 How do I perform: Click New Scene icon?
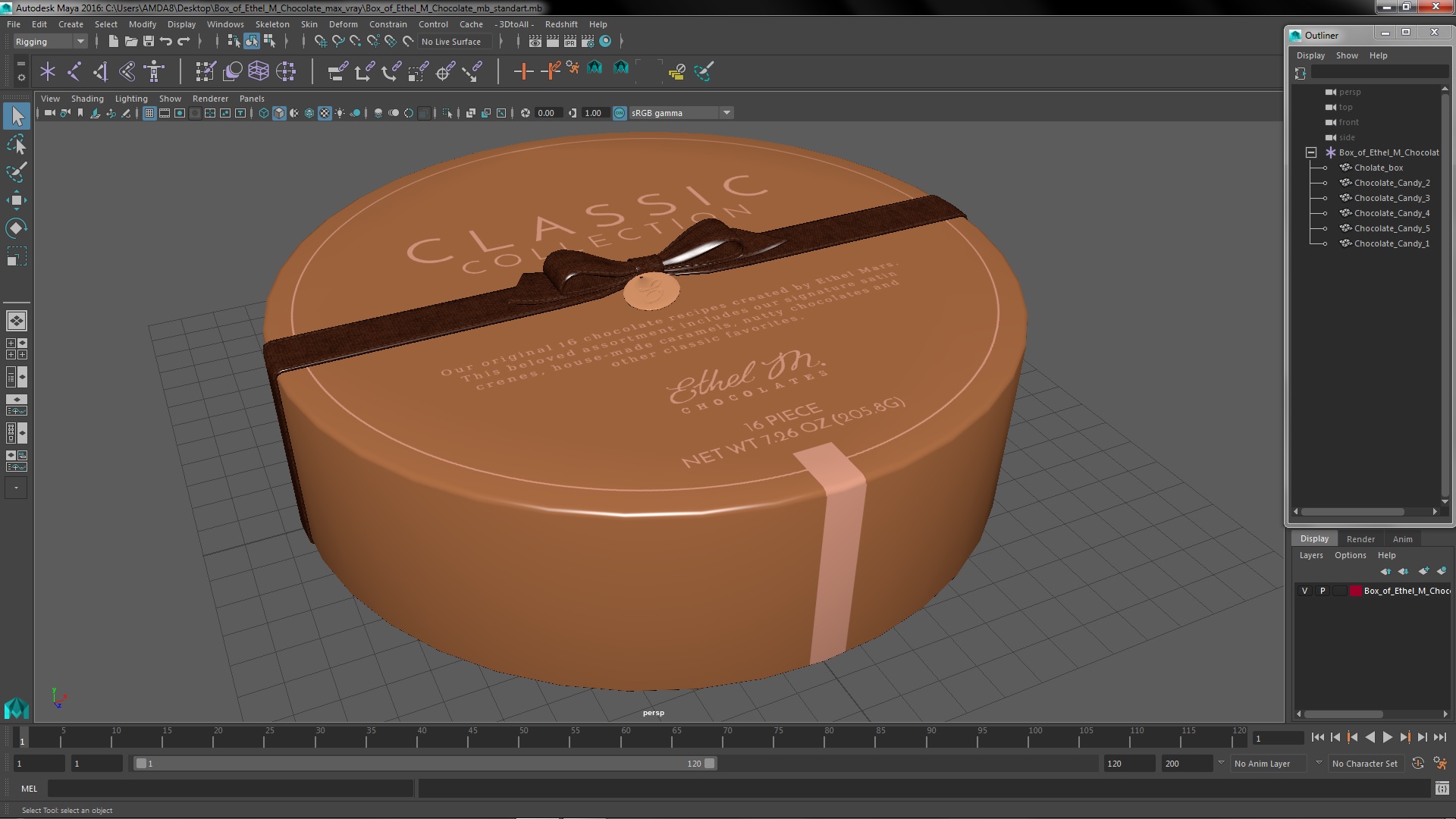[x=113, y=42]
